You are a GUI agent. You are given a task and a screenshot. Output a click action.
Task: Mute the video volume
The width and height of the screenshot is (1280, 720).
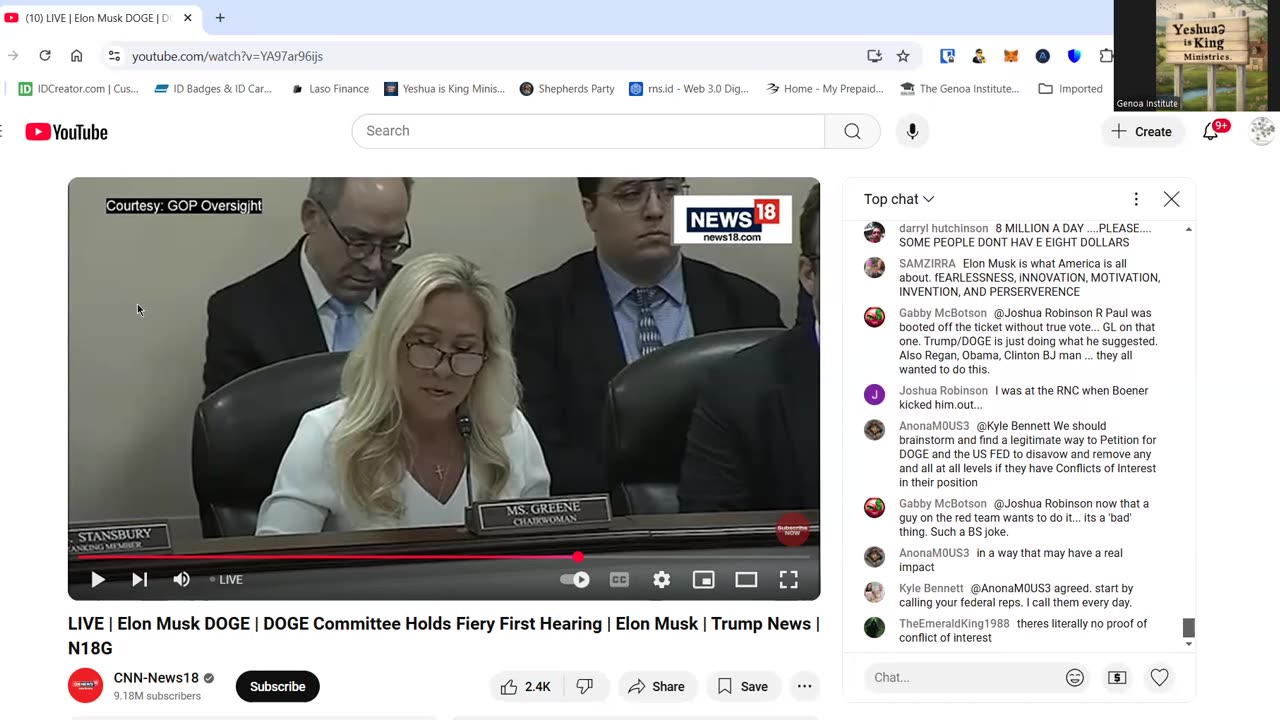181,579
